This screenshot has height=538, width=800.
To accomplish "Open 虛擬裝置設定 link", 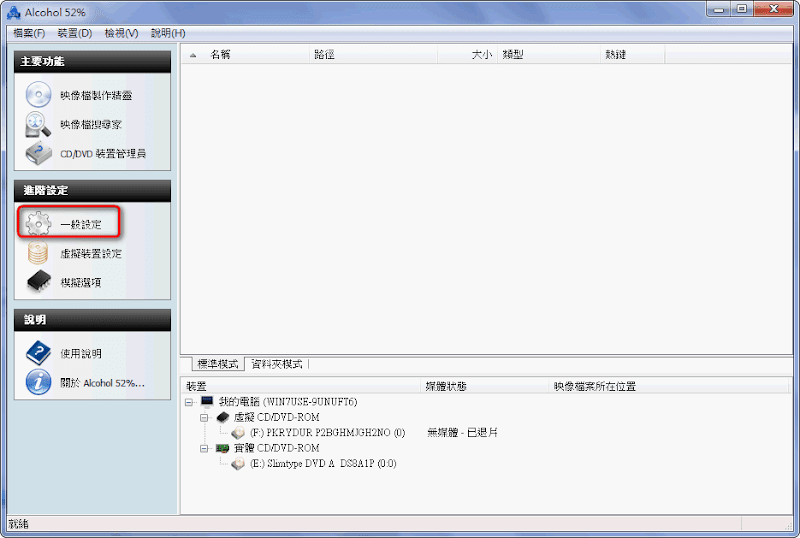I will 91,254.
